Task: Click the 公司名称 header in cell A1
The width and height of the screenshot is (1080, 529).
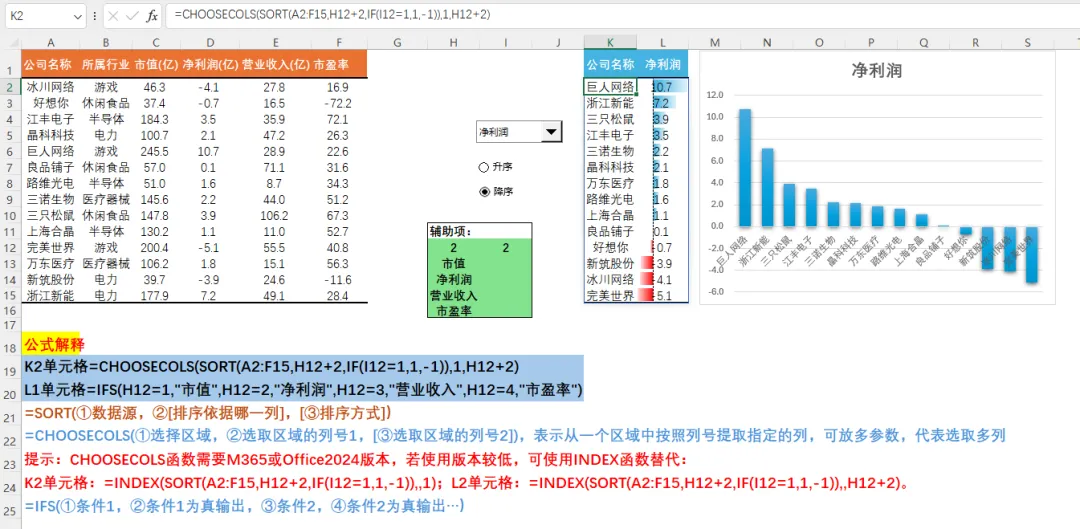Action: 50,65
